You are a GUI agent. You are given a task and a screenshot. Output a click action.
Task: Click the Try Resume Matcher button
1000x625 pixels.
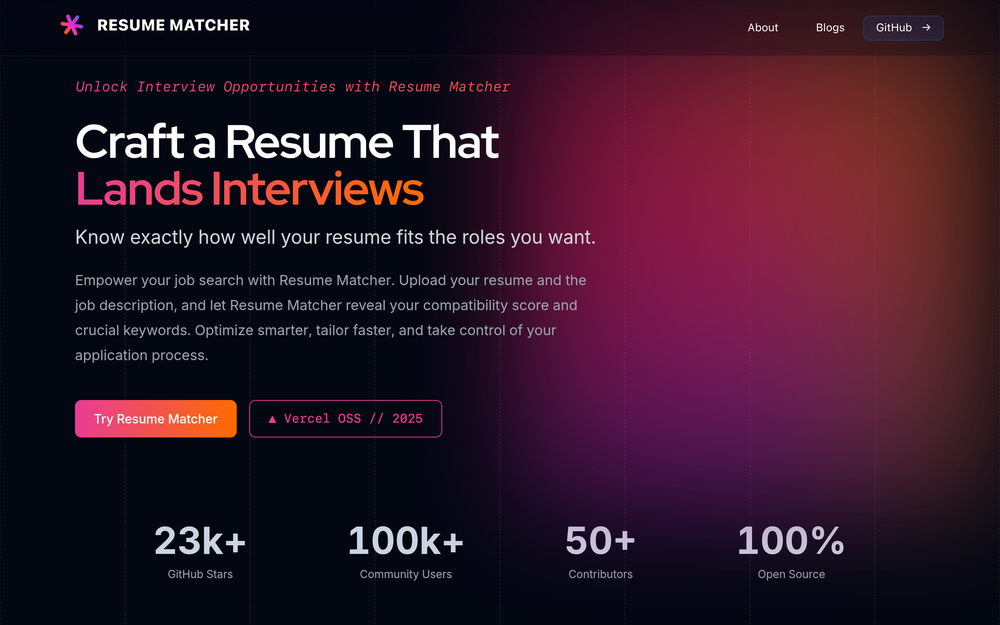[x=156, y=418]
